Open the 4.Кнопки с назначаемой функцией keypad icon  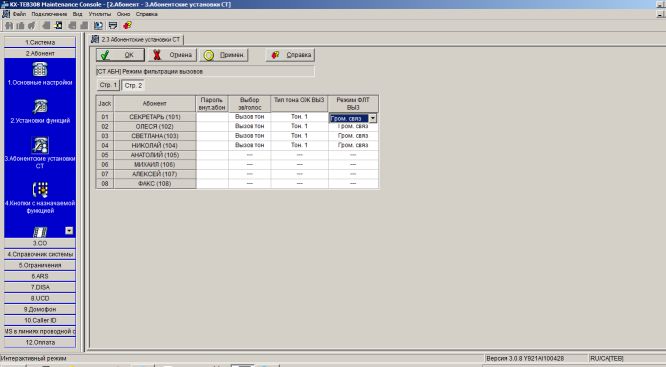[x=40, y=189]
